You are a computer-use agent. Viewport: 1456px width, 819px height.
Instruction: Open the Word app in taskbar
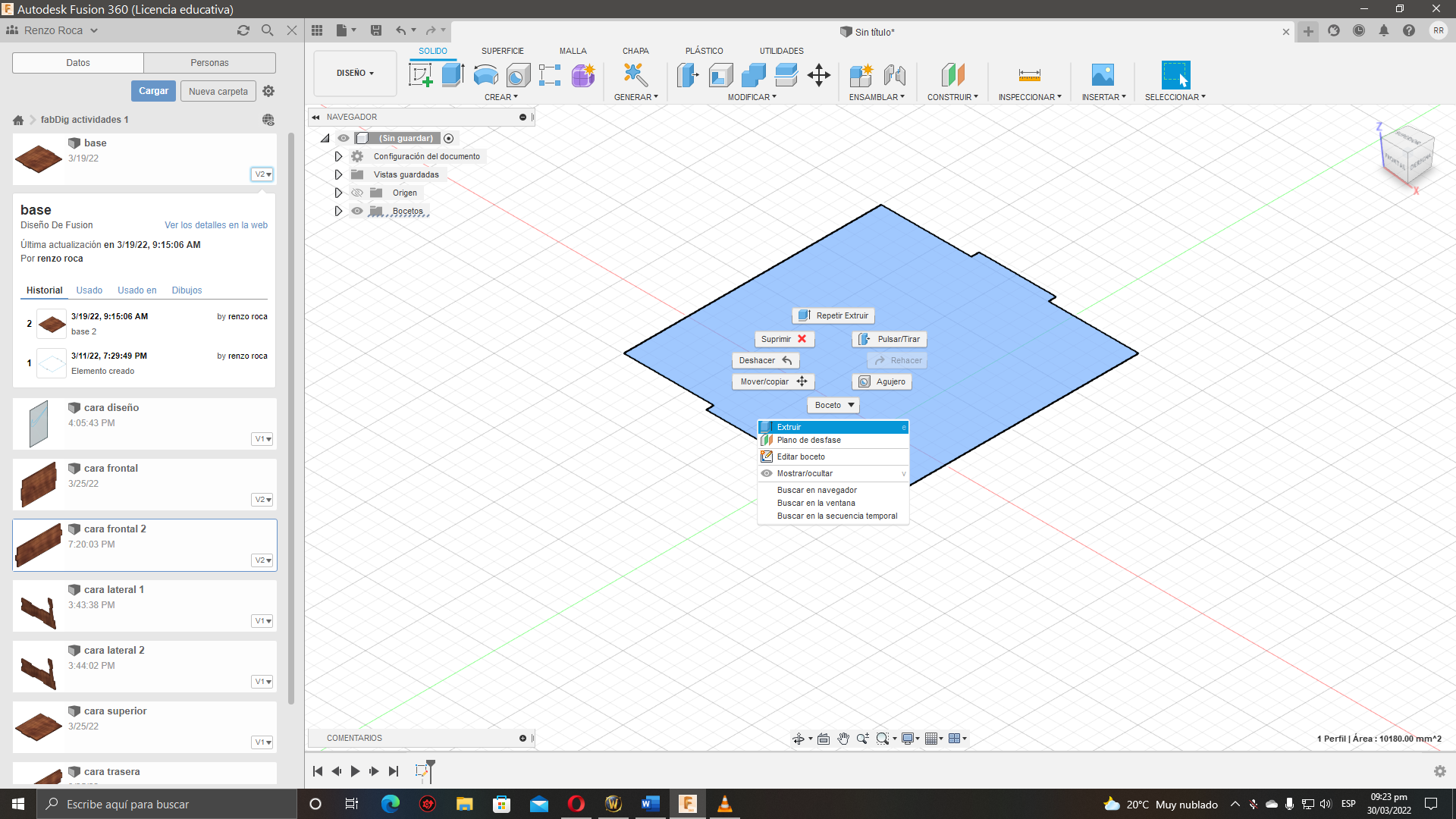651,804
